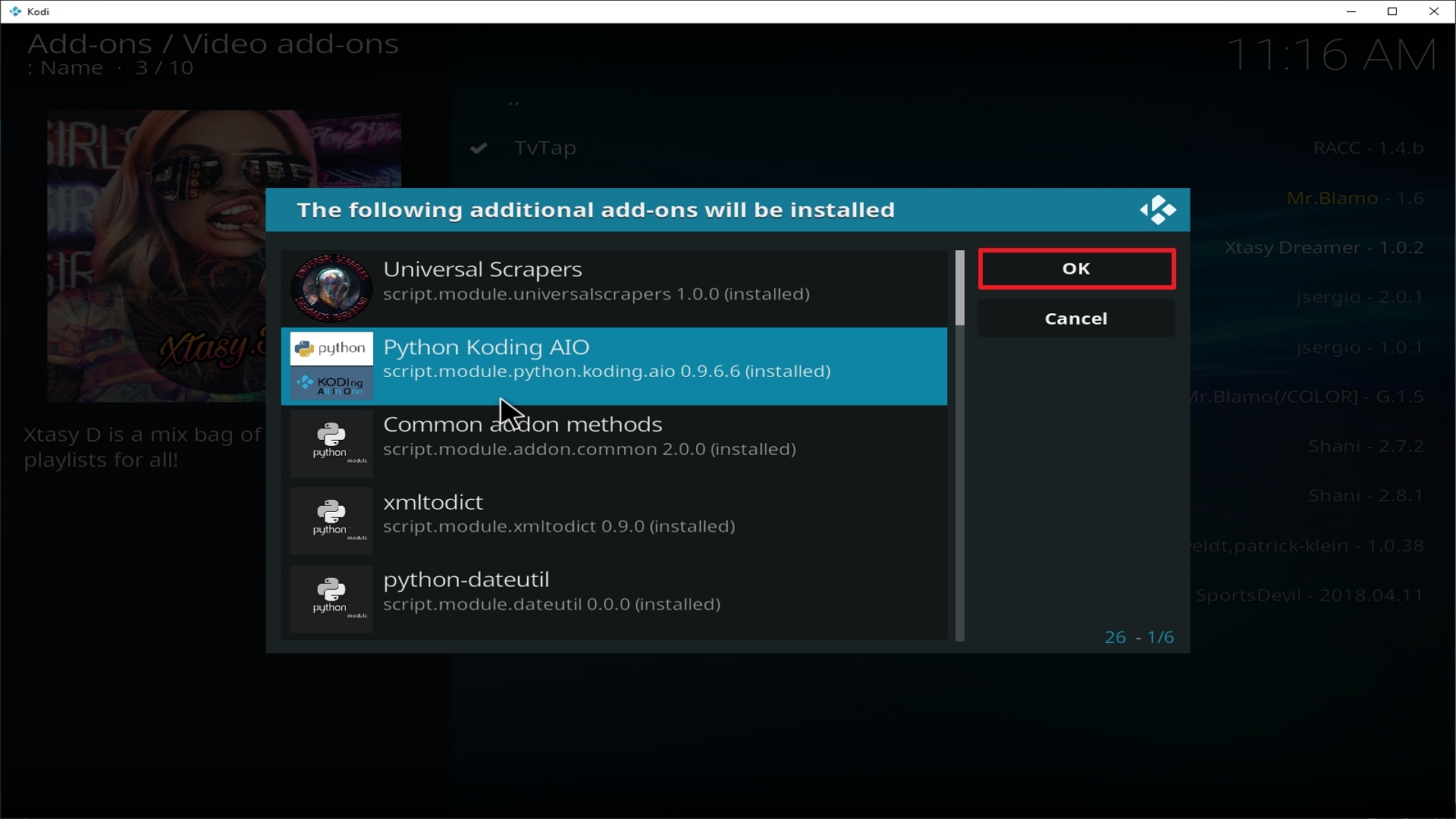
Task: Select the 'RACC - 1.4.b' entry
Action: tap(1369, 148)
